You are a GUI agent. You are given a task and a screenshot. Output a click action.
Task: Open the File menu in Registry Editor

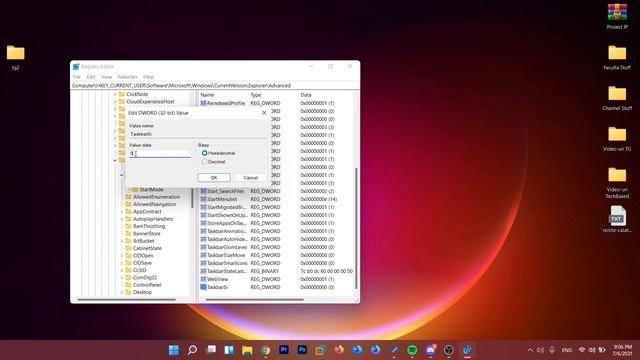tap(77, 77)
